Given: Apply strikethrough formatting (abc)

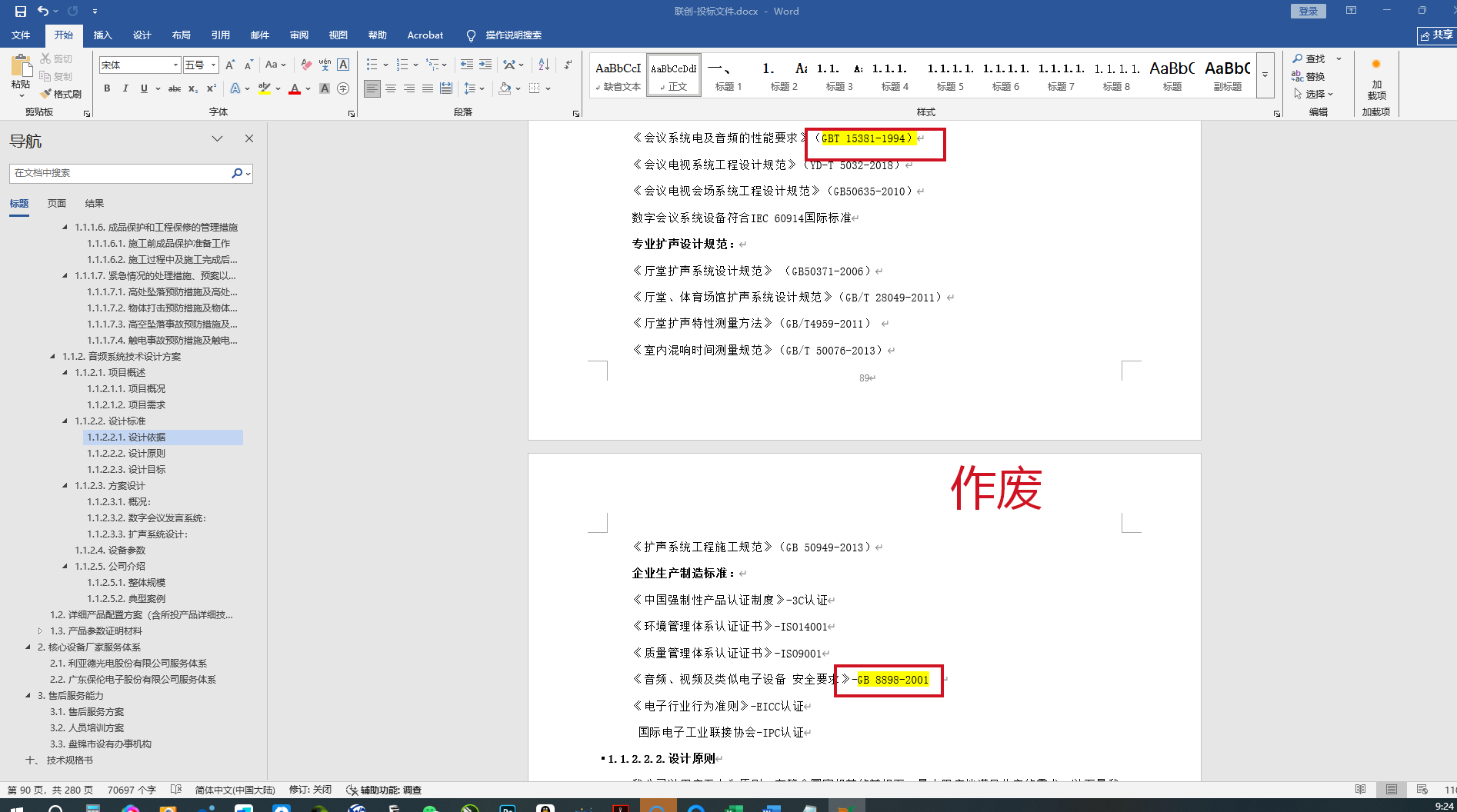Looking at the screenshot, I should [175, 88].
